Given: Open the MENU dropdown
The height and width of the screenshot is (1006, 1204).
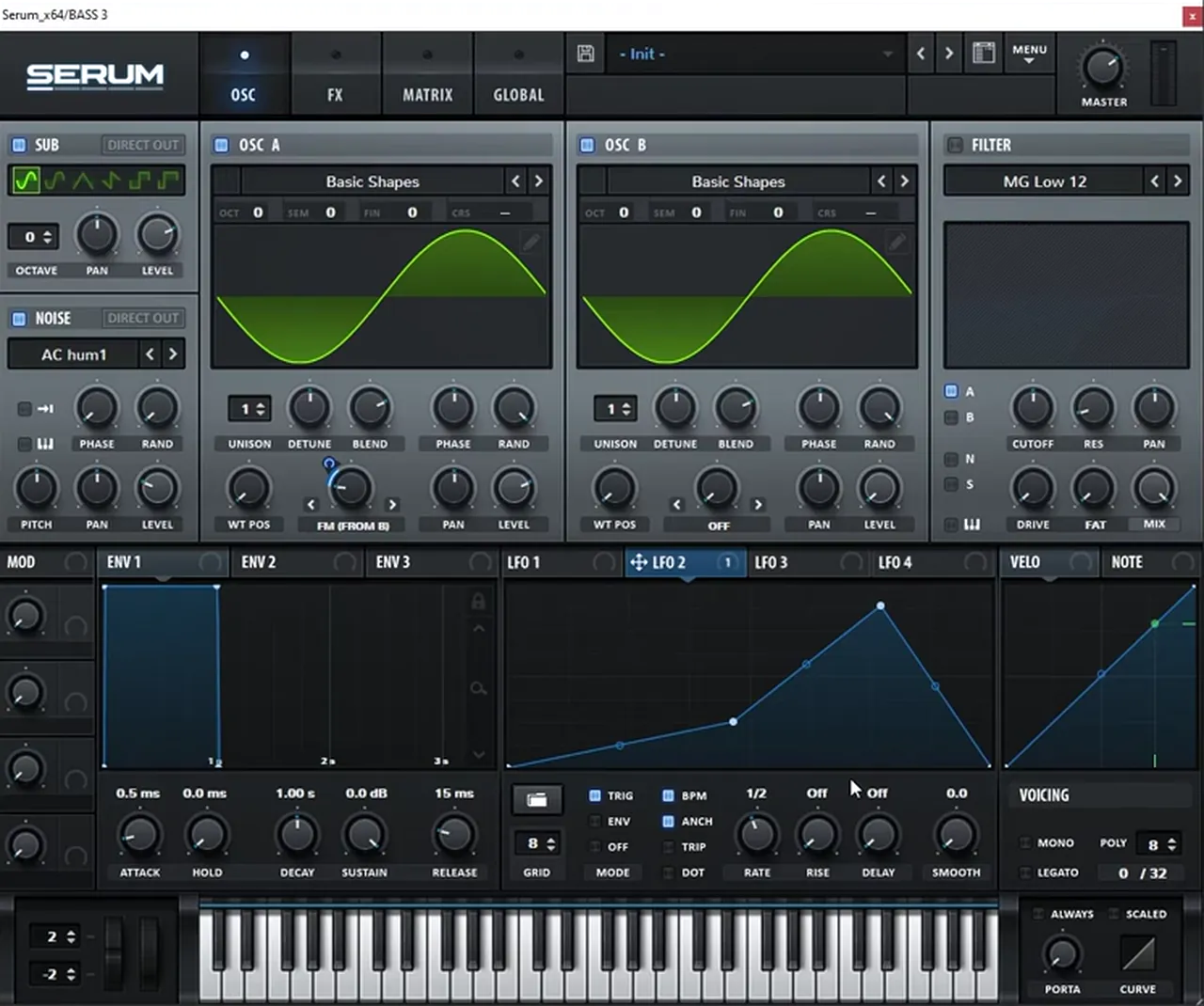Looking at the screenshot, I should click(1029, 54).
